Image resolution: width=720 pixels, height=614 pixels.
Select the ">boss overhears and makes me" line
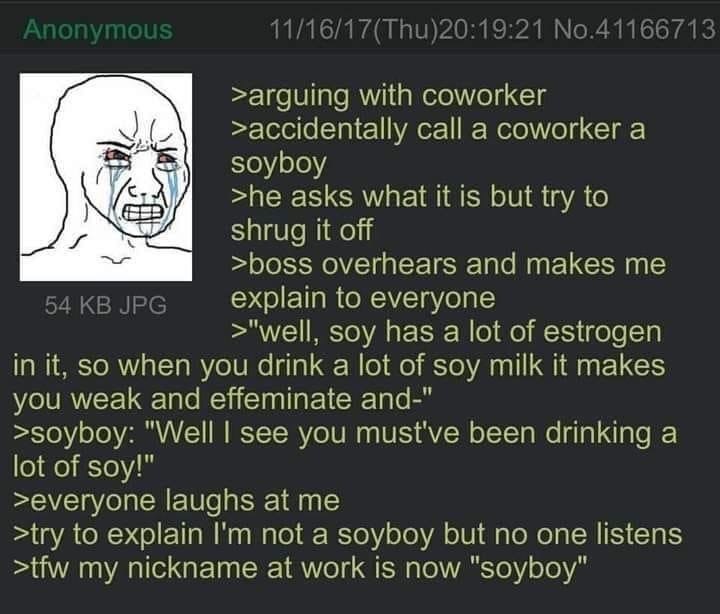pos(448,265)
